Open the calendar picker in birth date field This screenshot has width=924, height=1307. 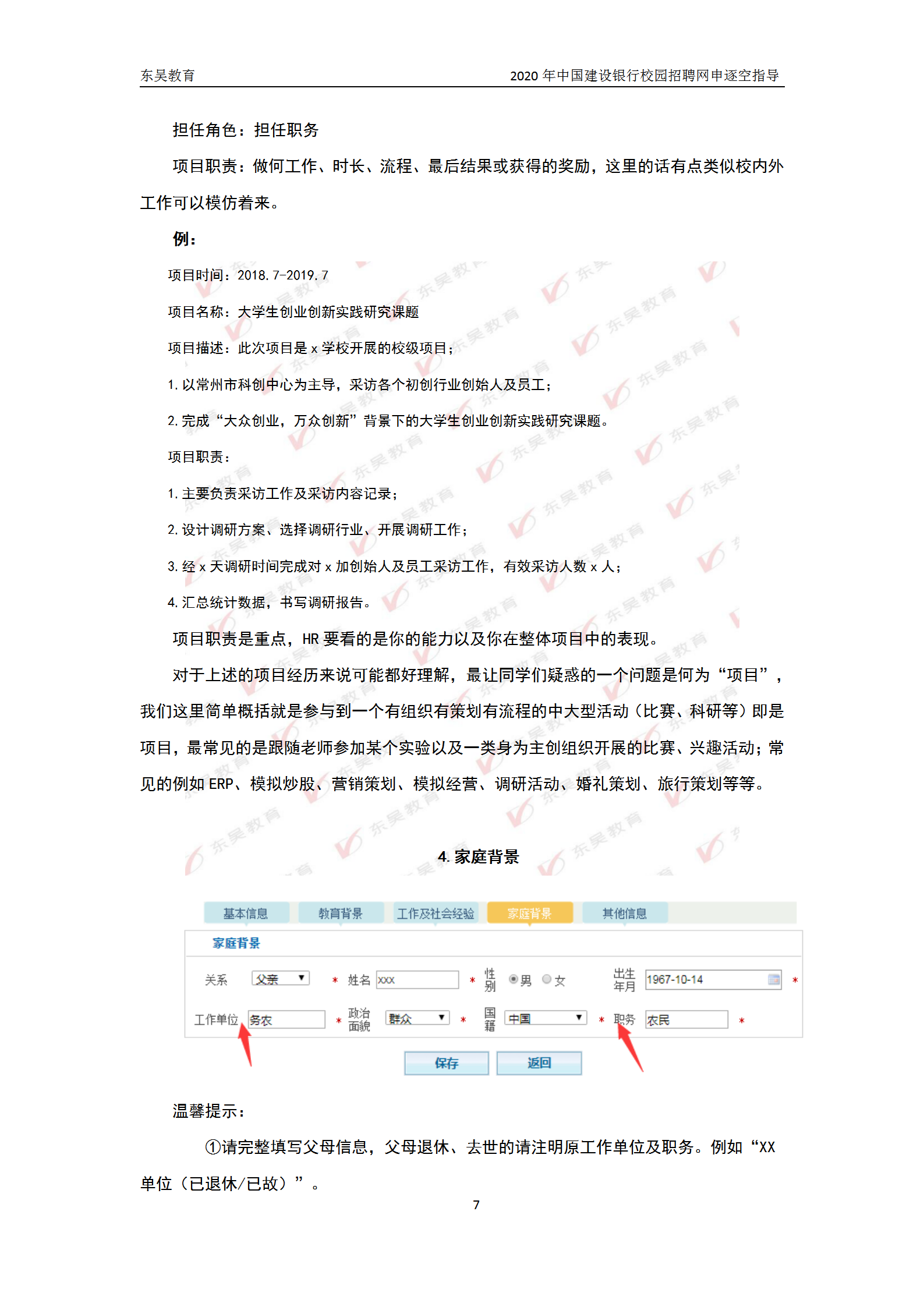tap(773, 979)
